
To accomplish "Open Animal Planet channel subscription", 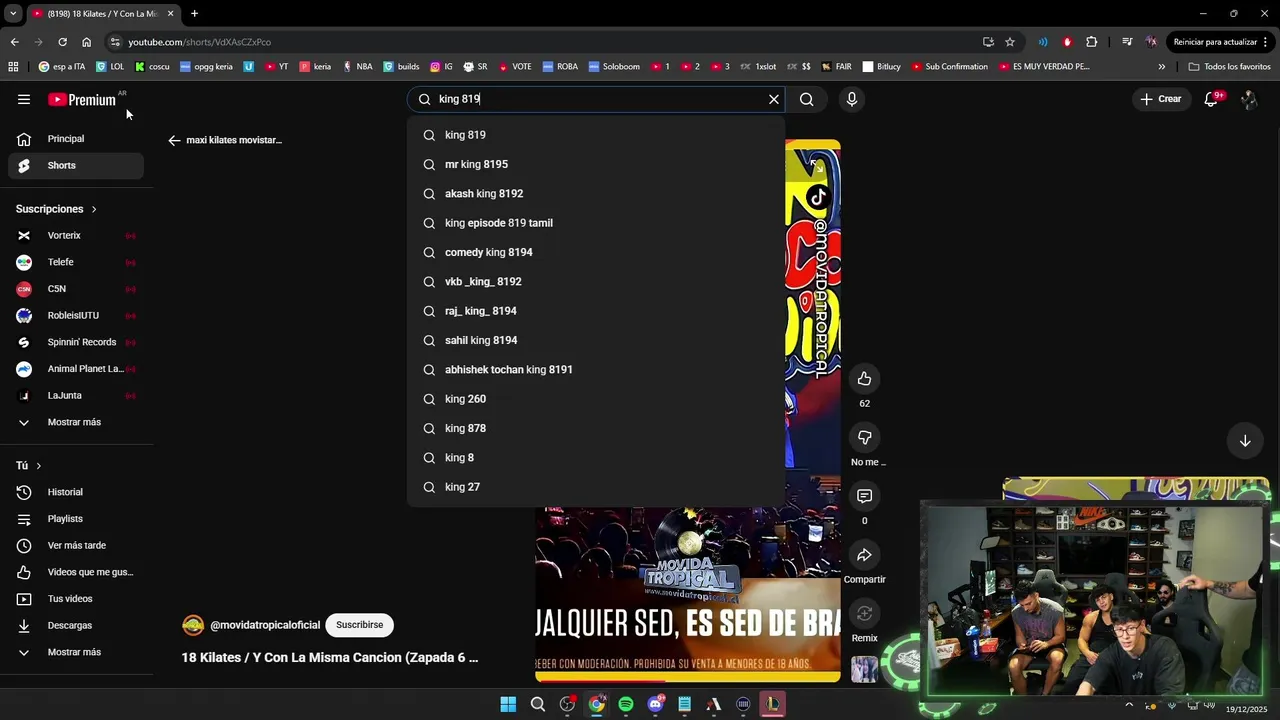I will point(76,369).
